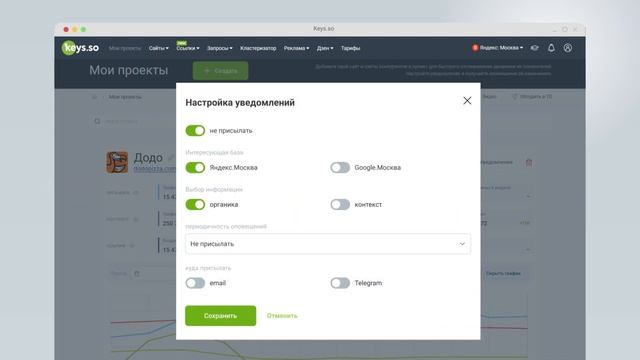Image resolution: width=640 pixels, height=360 pixels.
Task: Click the search magnifier icon in projects page
Action: 97,121
